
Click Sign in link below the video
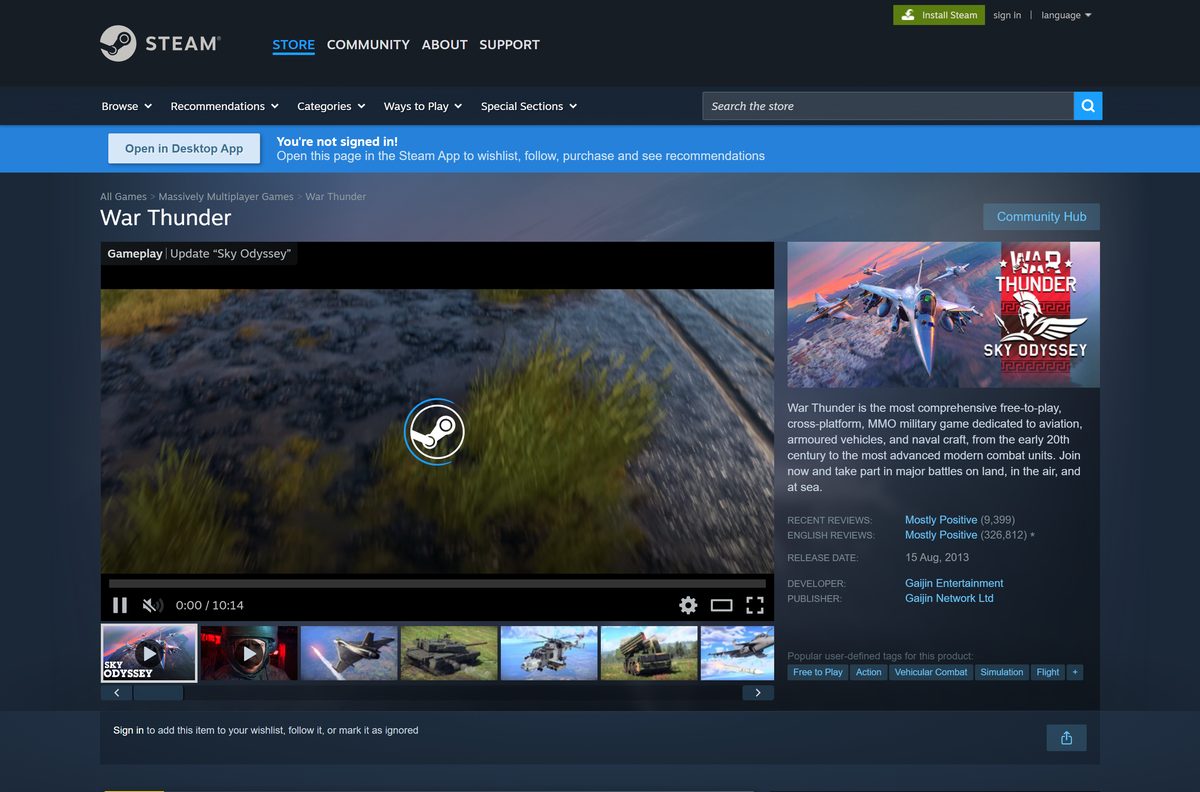point(128,730)
